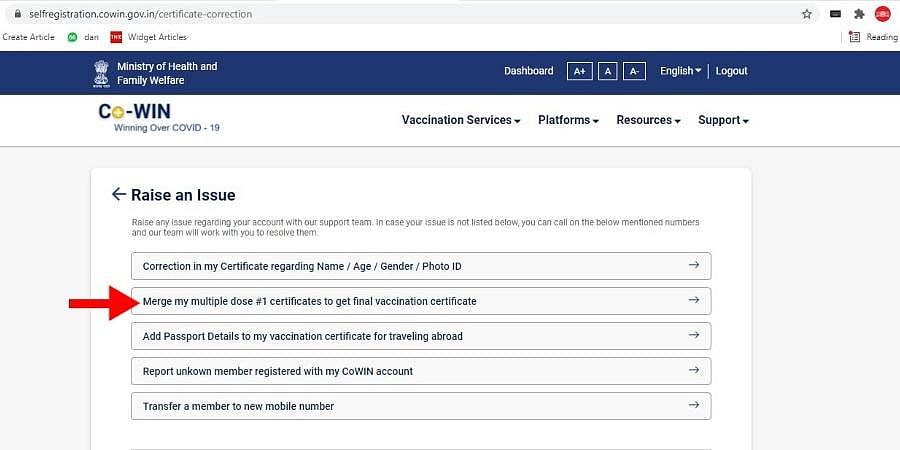This screenshot has height=450, width=900.
Task: Decrease font size with A- button
Action: [634, 71]
